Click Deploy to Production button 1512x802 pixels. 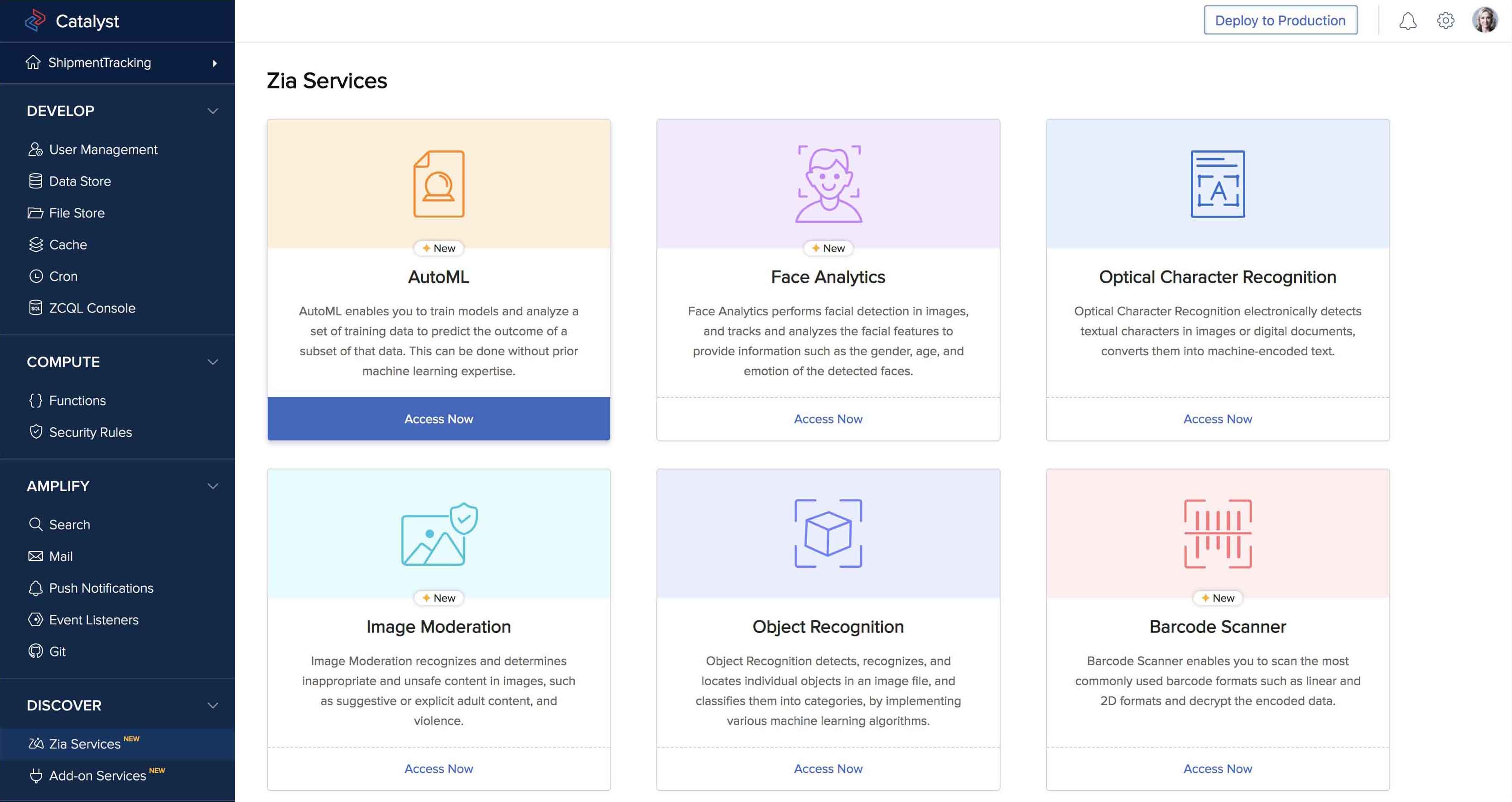tap(1280, 20)
